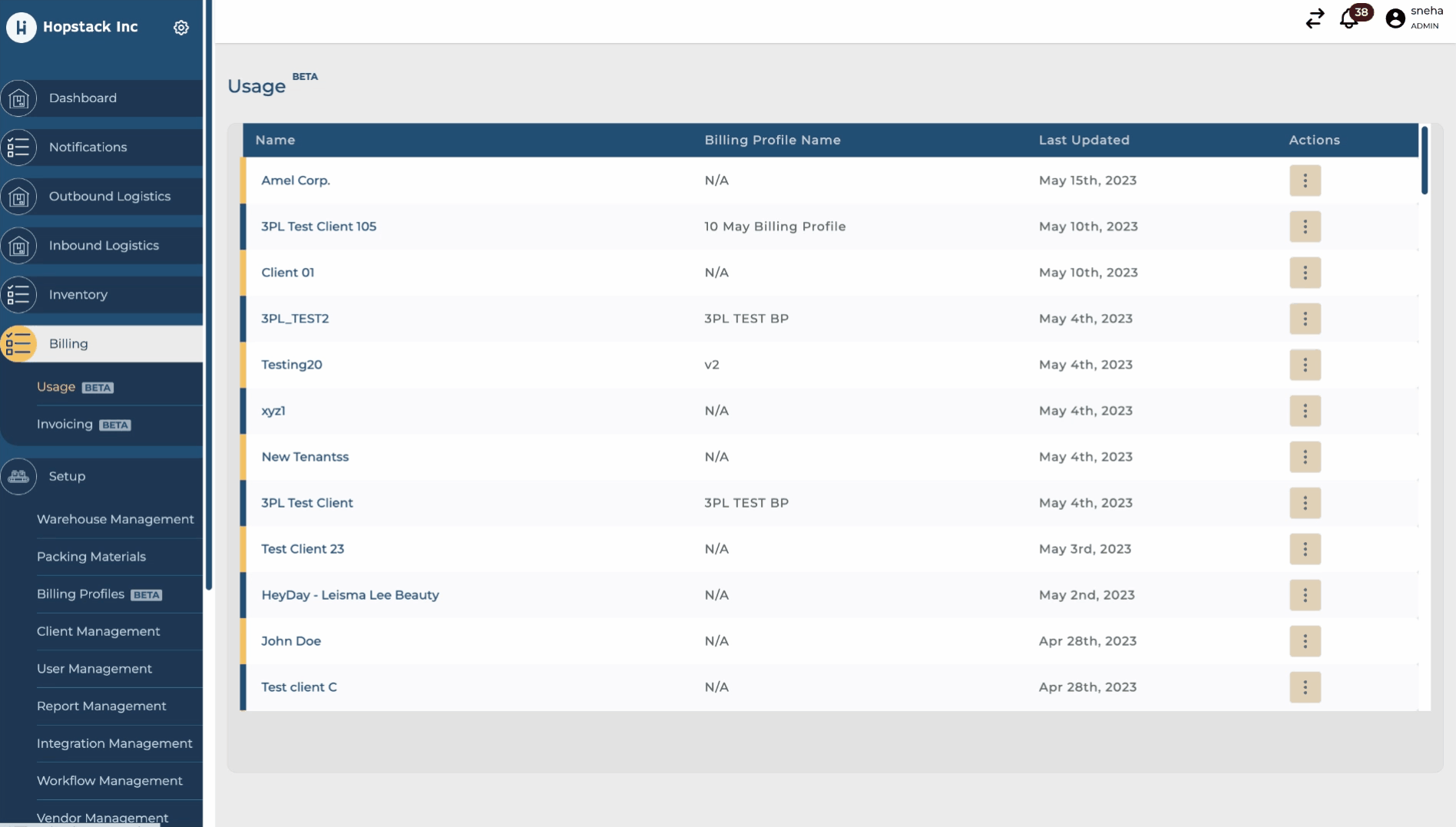Open Billing Profiles in Setup
The image size is (1456, 827).
tap(81, 594)
